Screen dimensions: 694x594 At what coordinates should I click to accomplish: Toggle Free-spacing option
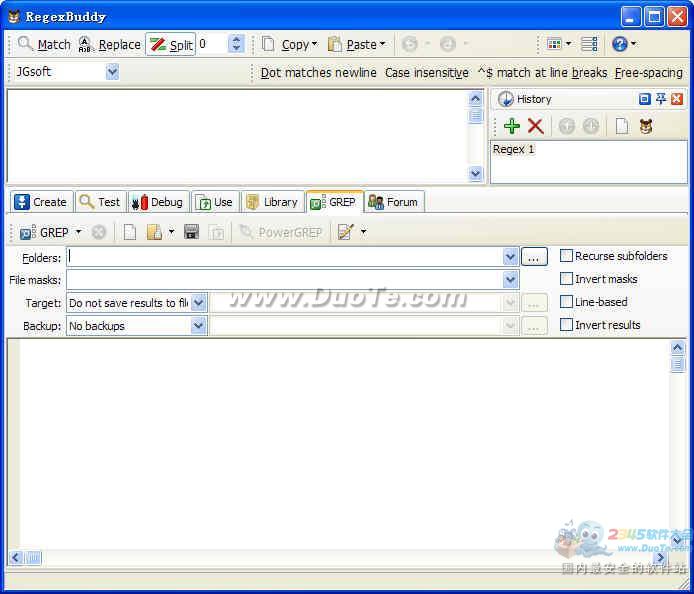click(649, 73)
